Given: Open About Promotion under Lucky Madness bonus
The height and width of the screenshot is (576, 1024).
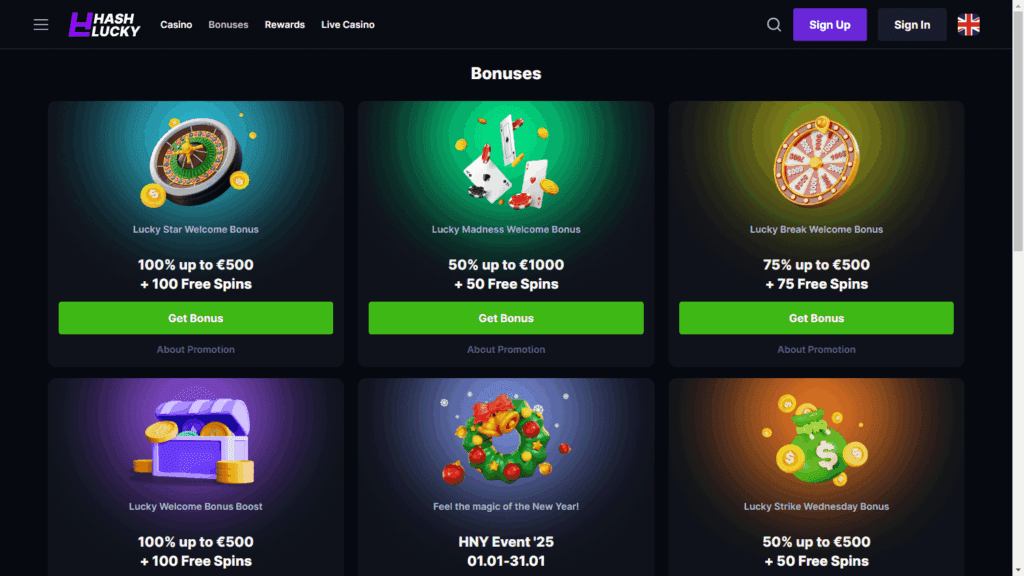Looking at the screenshot, I should [506, 349].
